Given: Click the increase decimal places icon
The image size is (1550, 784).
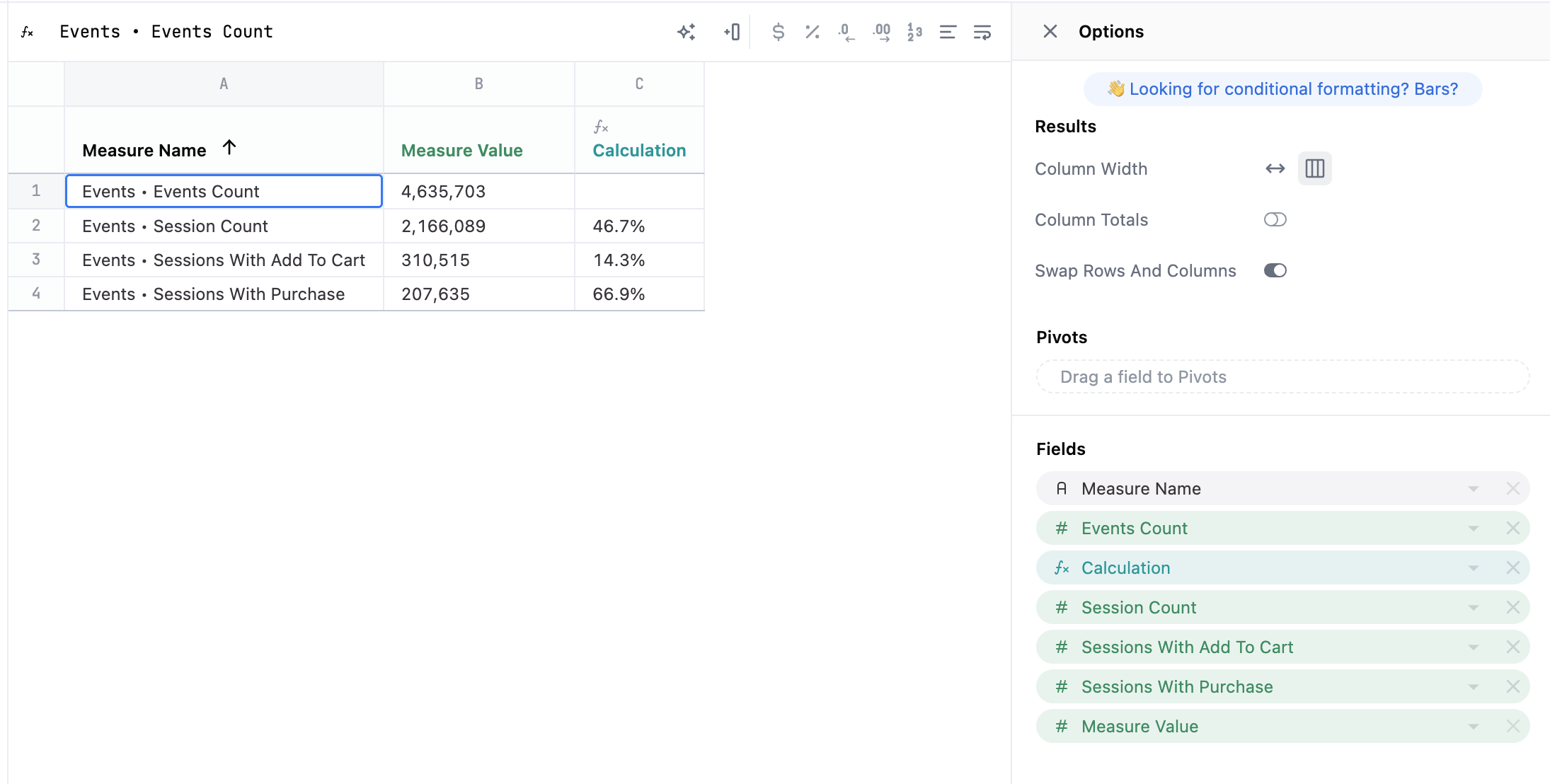Looking at the screenshot, I should click(x=881, y=32).
